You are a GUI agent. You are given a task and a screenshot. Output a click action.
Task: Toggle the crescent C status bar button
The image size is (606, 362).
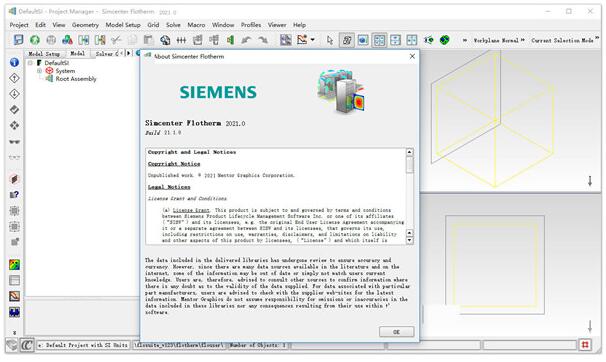click(x=27, y=345)
